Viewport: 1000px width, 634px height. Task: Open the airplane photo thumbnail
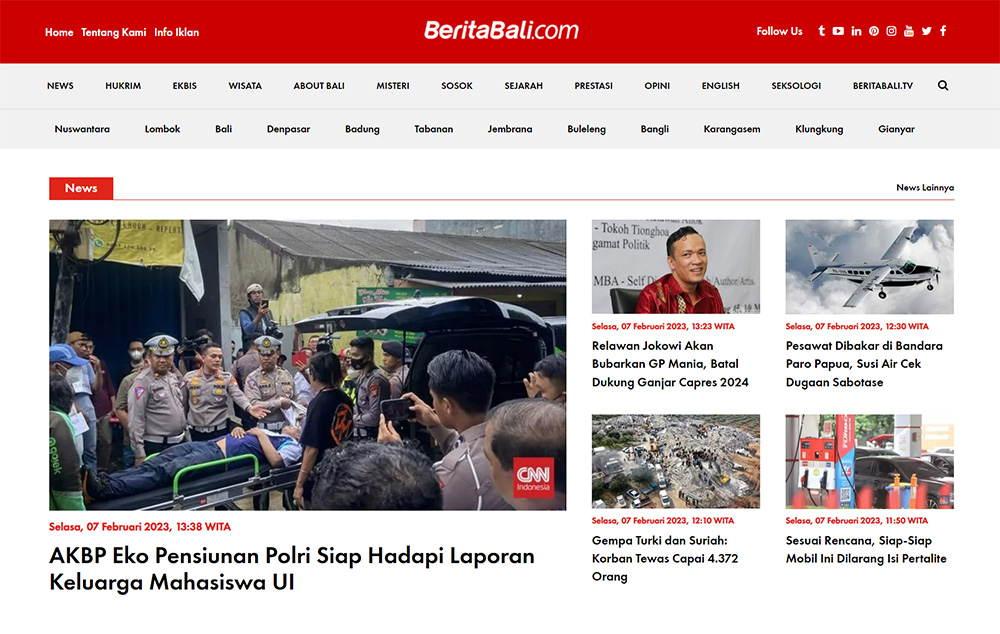870,267
